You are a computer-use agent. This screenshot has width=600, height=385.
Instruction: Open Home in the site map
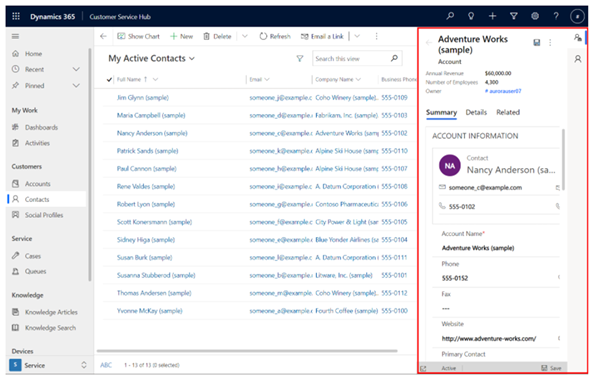click(x=33, y=54)
